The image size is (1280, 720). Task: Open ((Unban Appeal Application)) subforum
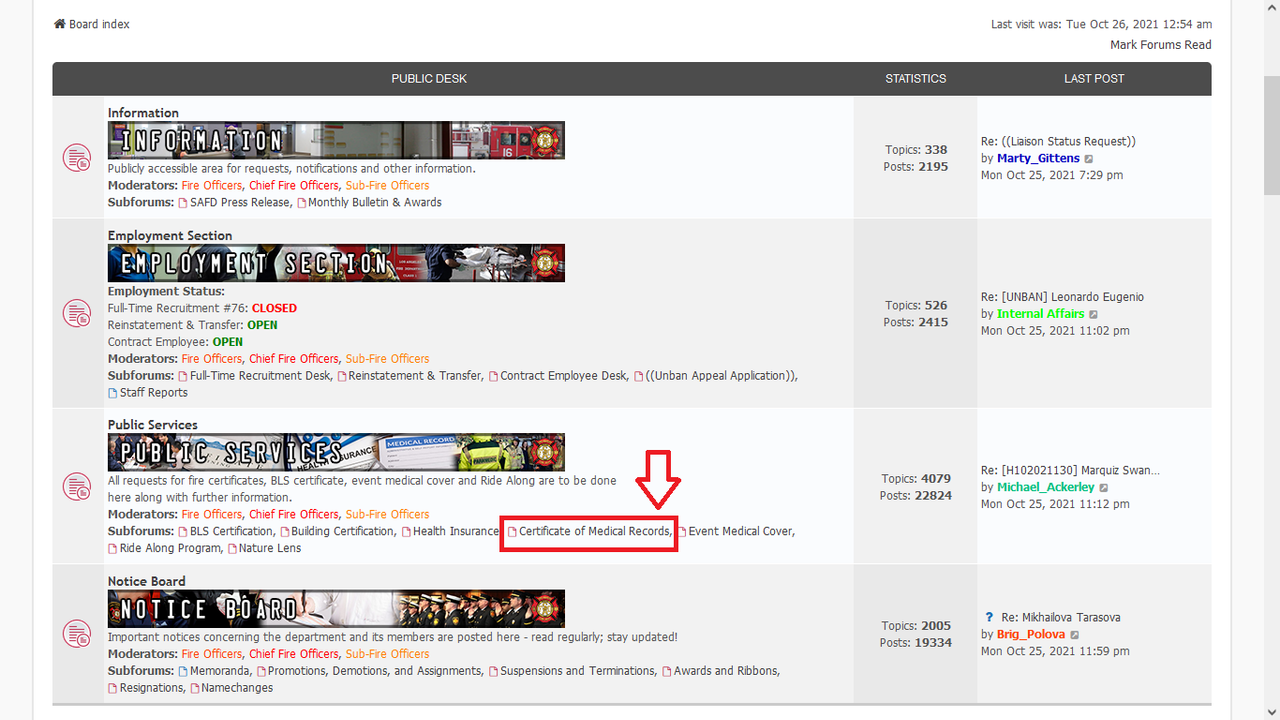point(721,375)
